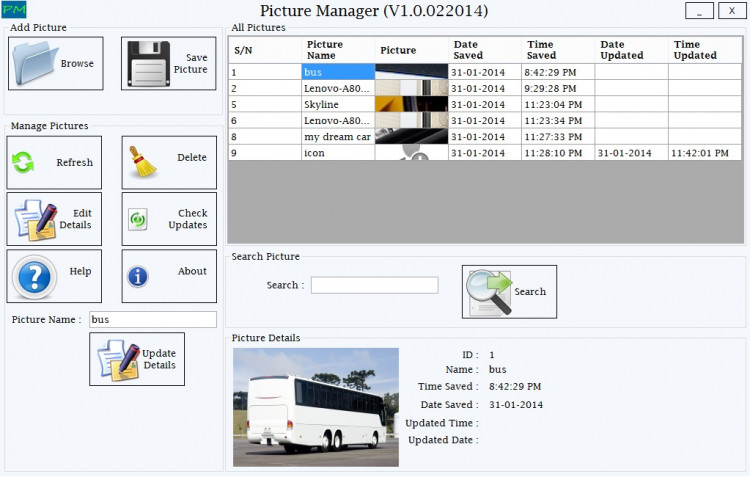Click the 11:23:04 PM time cell
This screenshot has height=477, width=750.
[558, 104]
